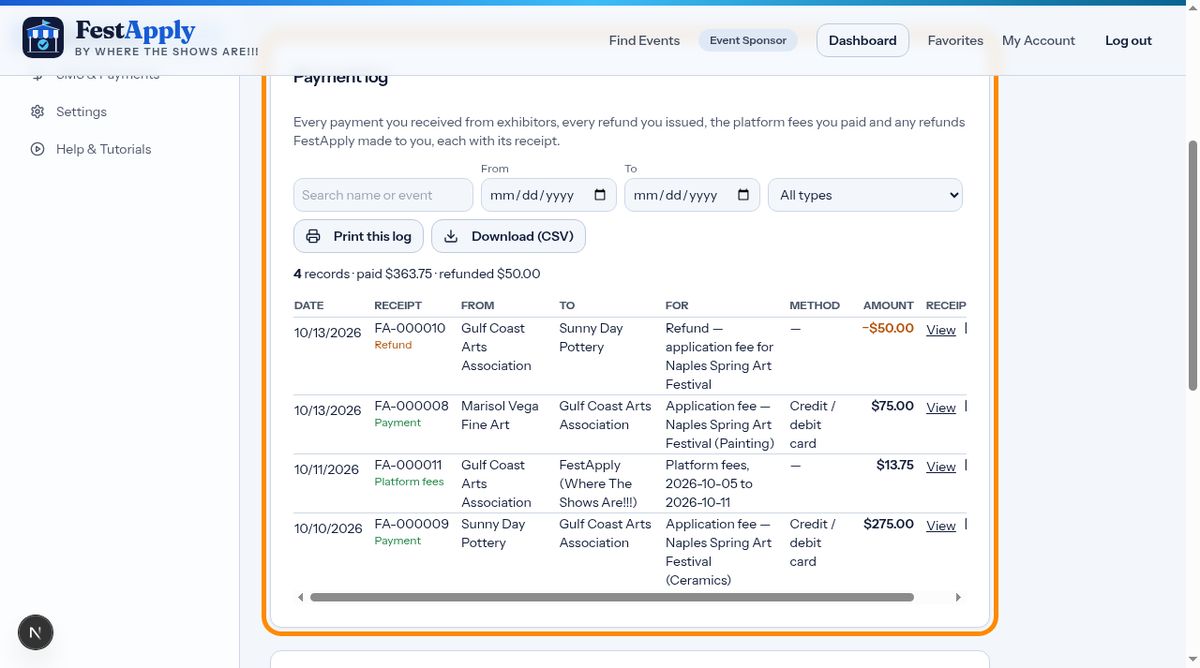Click receipt number FA-000008
The image size is (1200, 668).
411,406
